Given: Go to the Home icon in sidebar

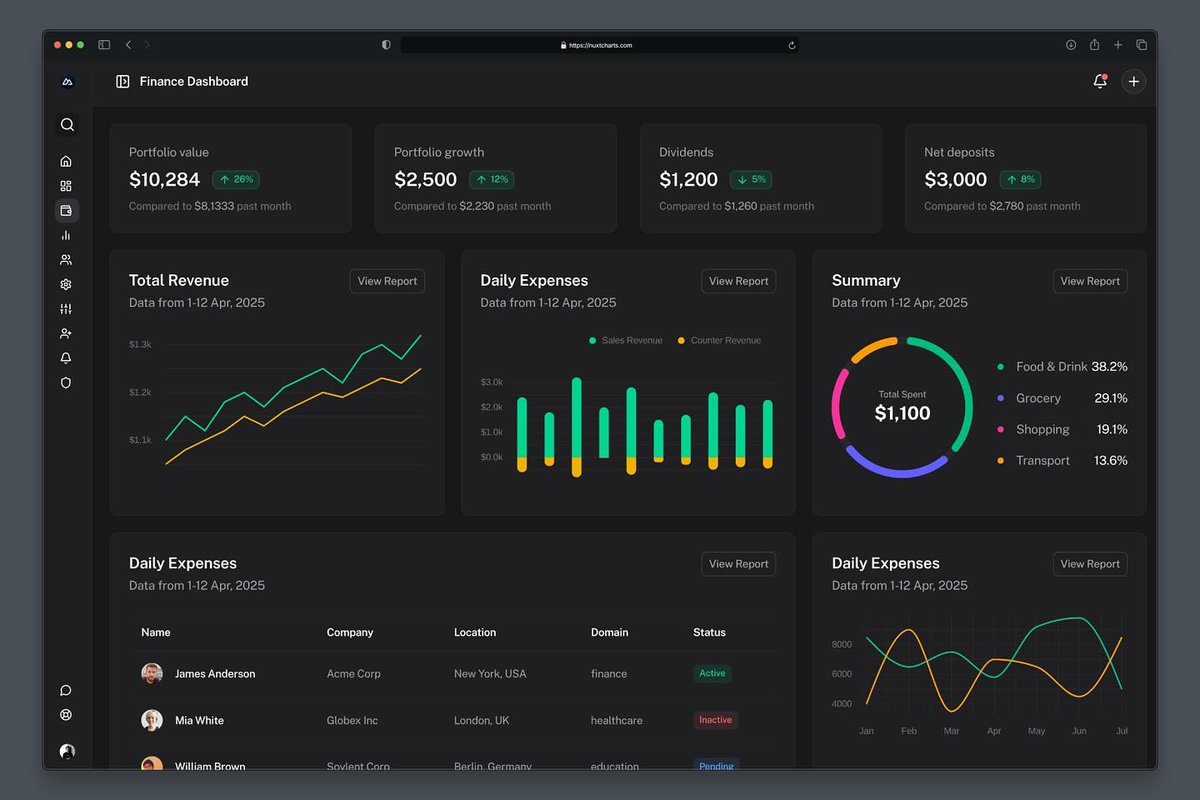Looking at the screenshot, I should click(x=66, y=161).
